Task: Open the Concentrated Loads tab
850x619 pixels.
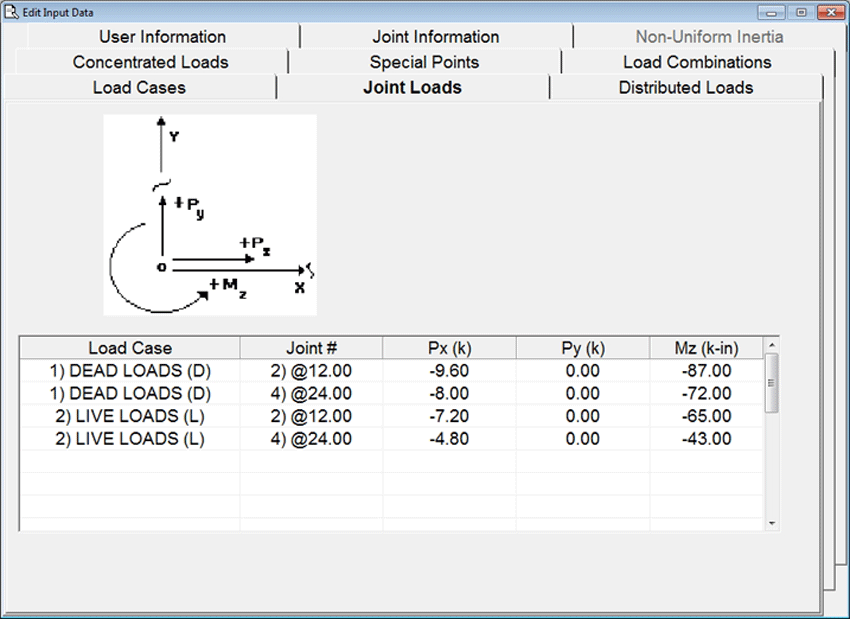Action: point(150,62)
